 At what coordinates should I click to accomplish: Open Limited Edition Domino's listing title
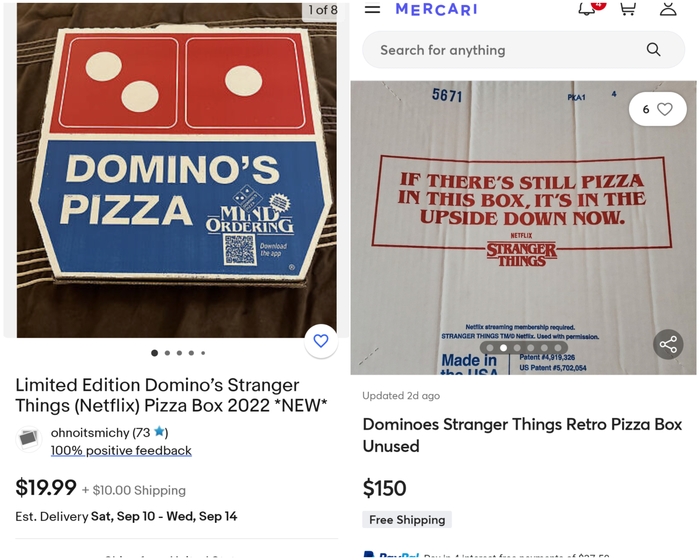170,395
